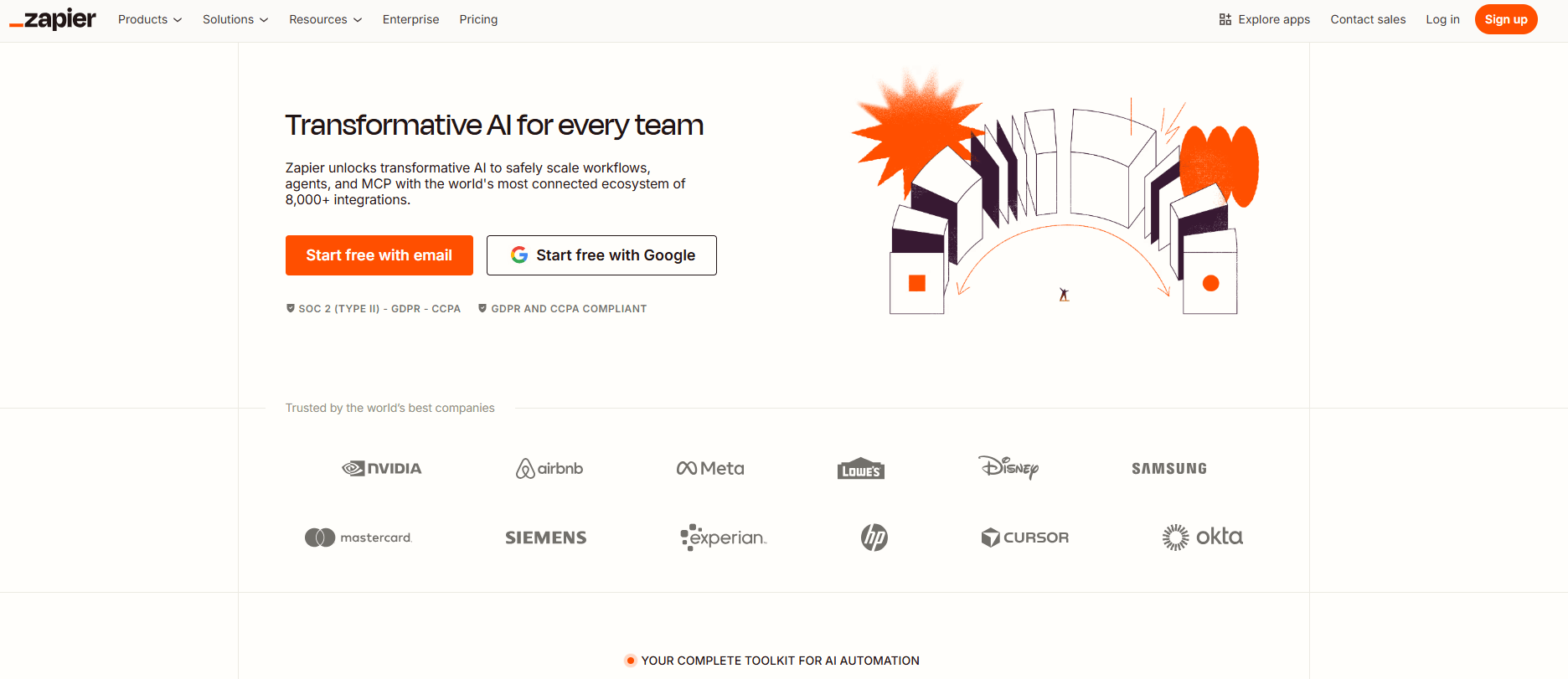Click the Google icon in the signup button
The image size is (1568, 679).
click(x=519, y=255)
